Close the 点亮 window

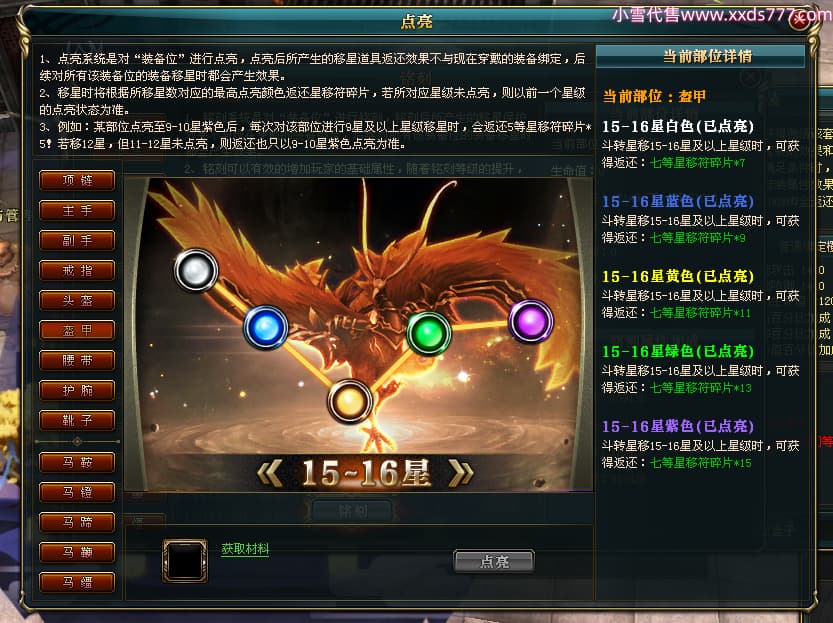click(800, 20)
